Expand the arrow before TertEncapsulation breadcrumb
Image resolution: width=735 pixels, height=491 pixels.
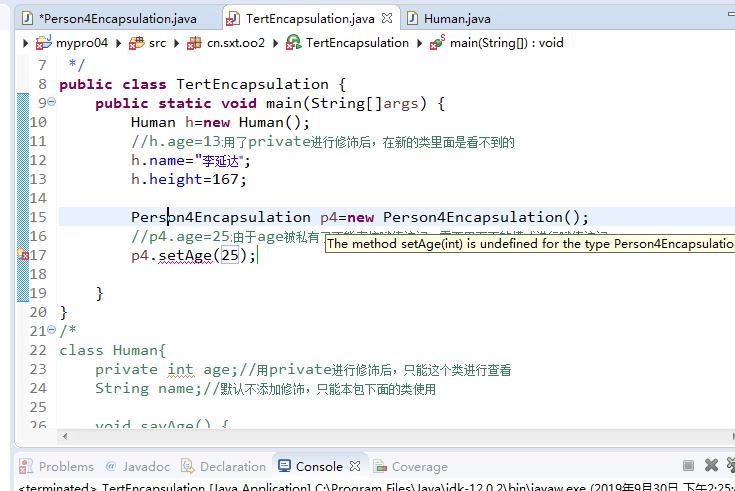[276, 44]
